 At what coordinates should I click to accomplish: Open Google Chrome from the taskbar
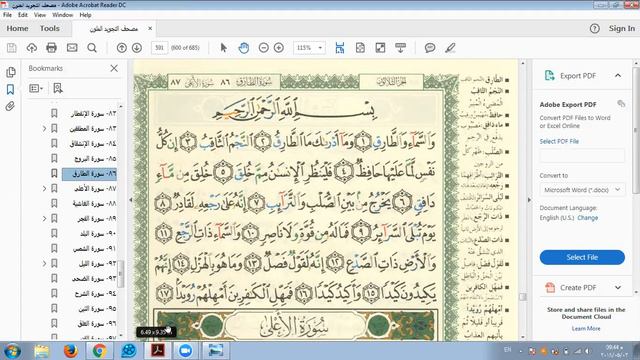pyautogui.click(x=99, y=351)
